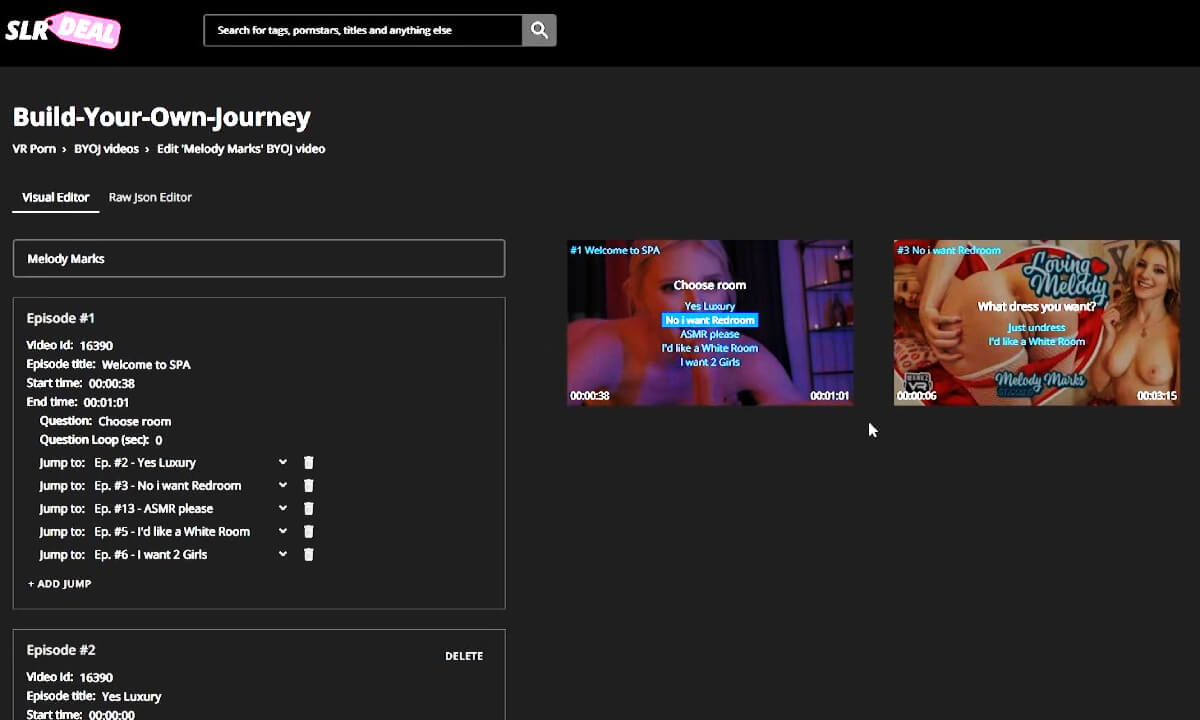Focus the search input field
Viewport: 1200px width, 720px height.
tap(363, 30)
